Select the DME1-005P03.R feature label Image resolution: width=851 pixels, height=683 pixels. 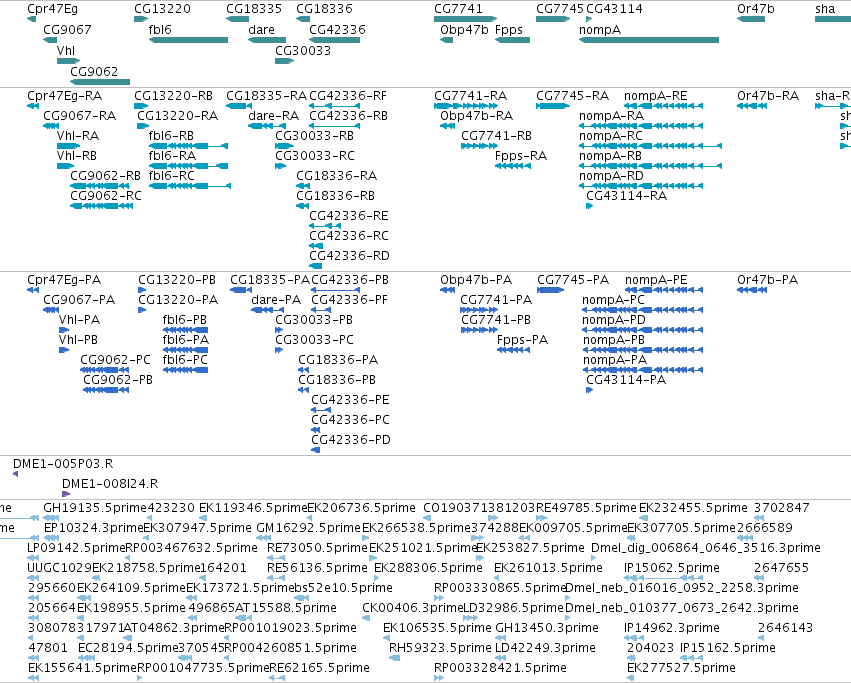(63, 464)
